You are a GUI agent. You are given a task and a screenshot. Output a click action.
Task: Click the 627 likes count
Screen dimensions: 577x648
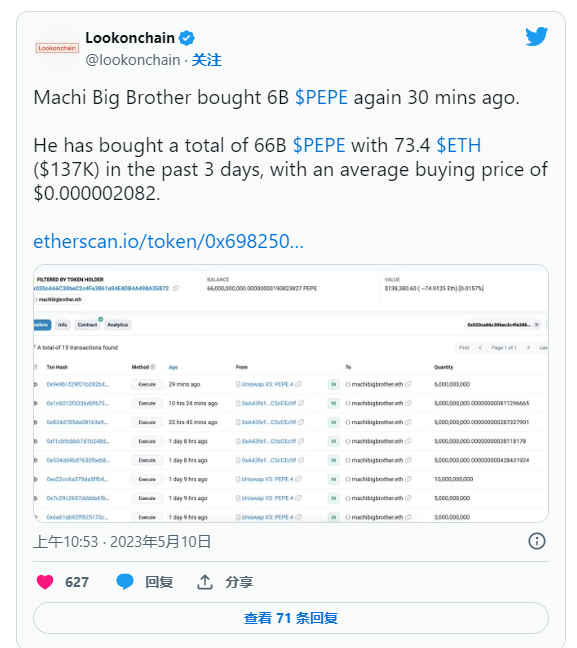[77, 582]
